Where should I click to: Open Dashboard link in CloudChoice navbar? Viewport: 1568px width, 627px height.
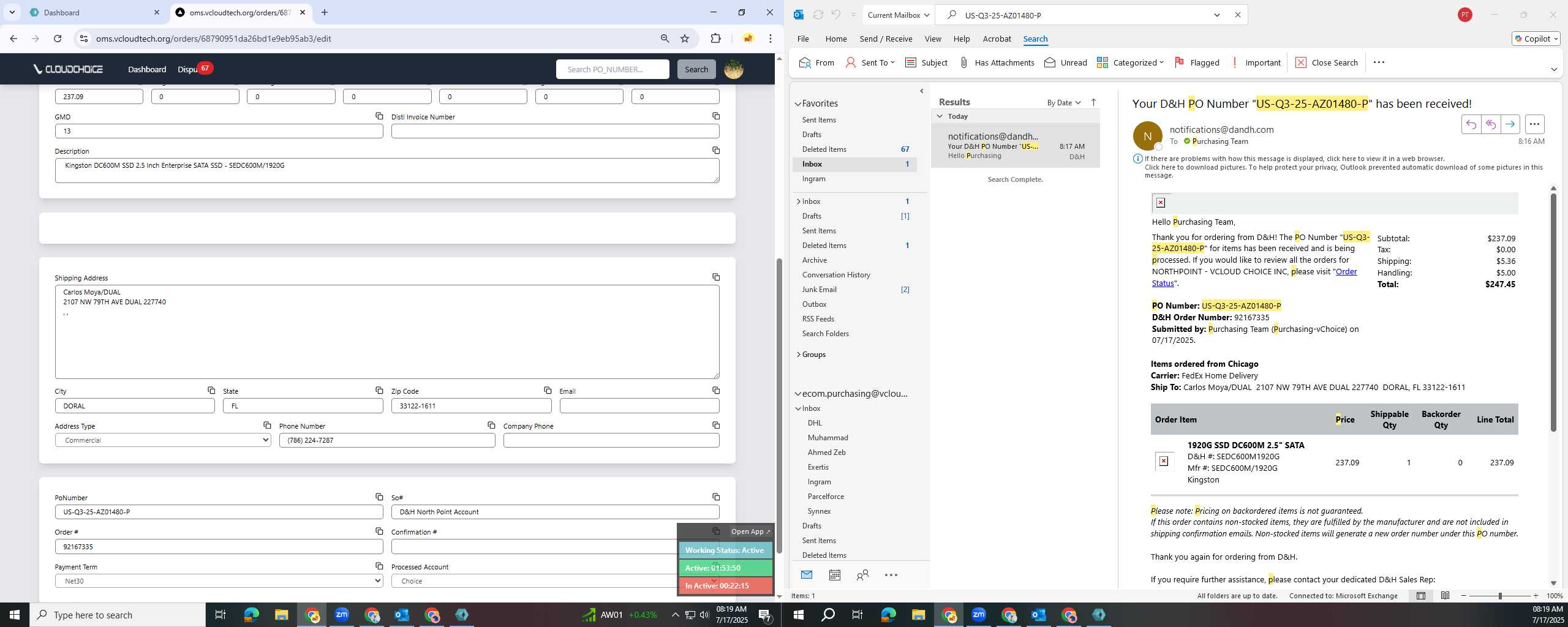point(147,69)
